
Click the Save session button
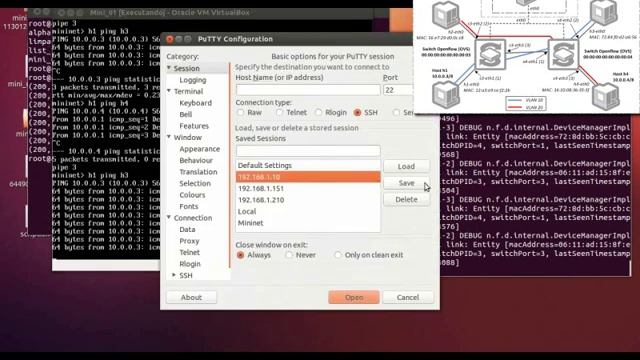(x=406, y=183)
